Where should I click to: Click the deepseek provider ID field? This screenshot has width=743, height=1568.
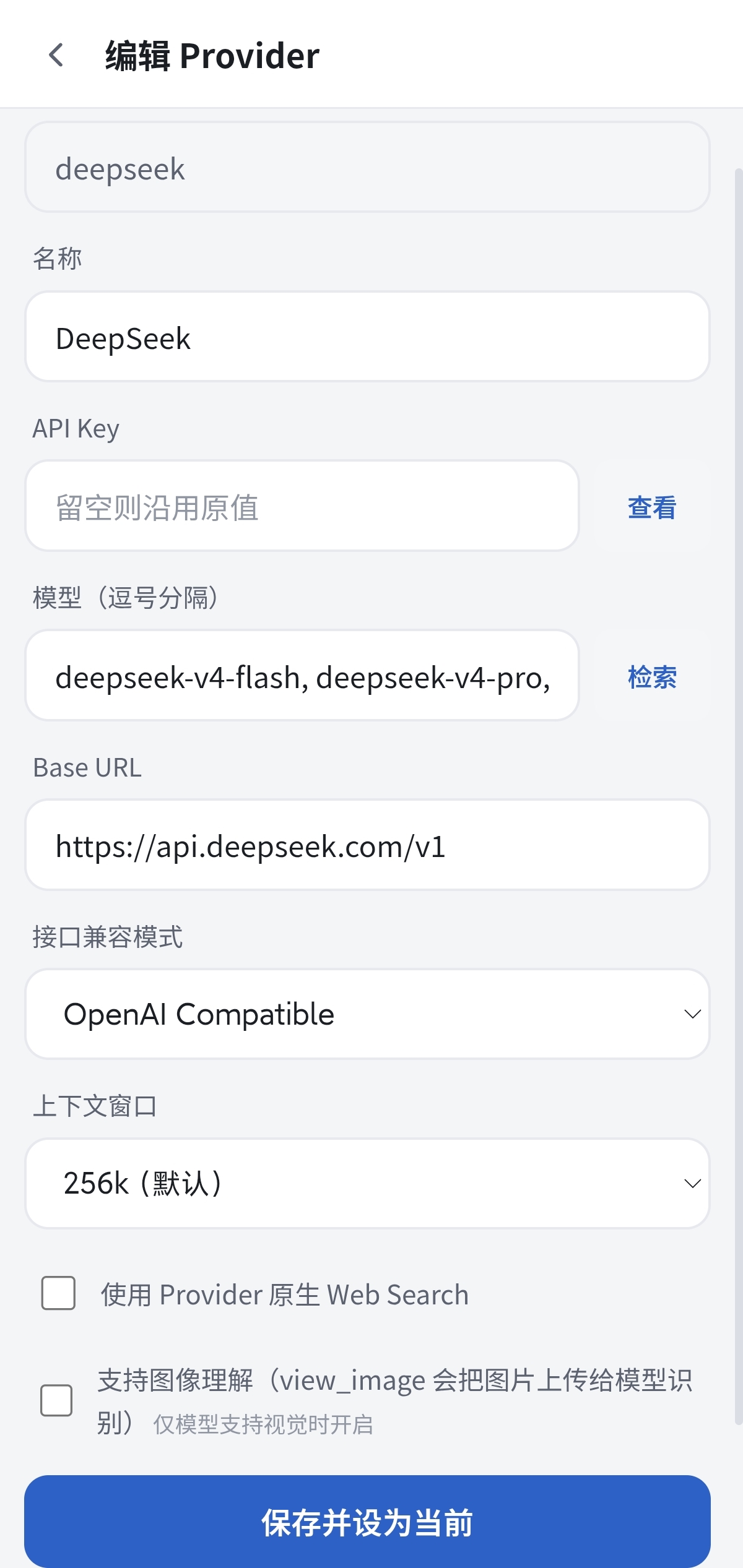click(x=367, y=167)
